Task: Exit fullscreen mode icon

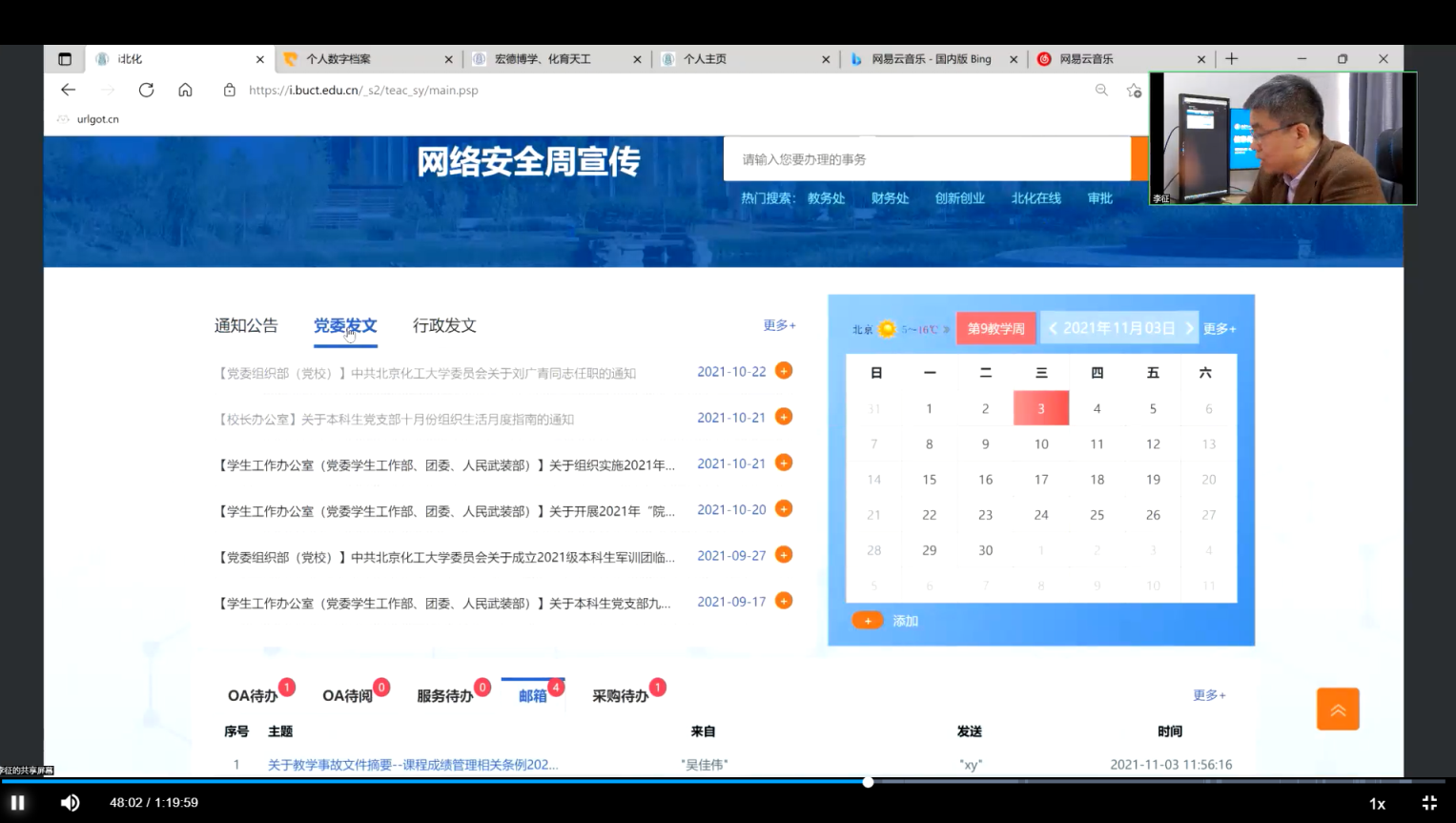Action: [1428, 803]
